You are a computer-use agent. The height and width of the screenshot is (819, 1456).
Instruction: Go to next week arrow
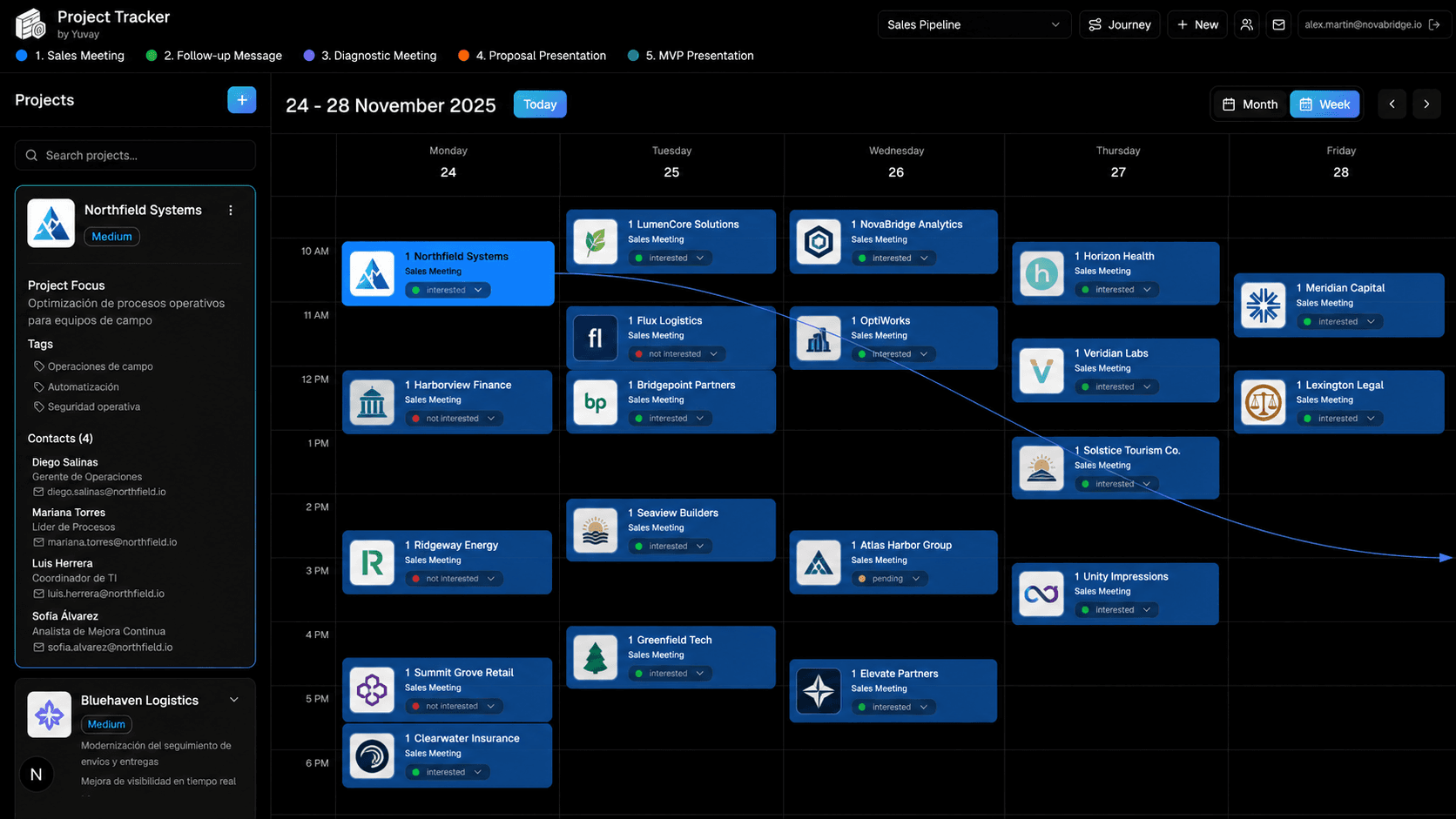click(1426, 104)
